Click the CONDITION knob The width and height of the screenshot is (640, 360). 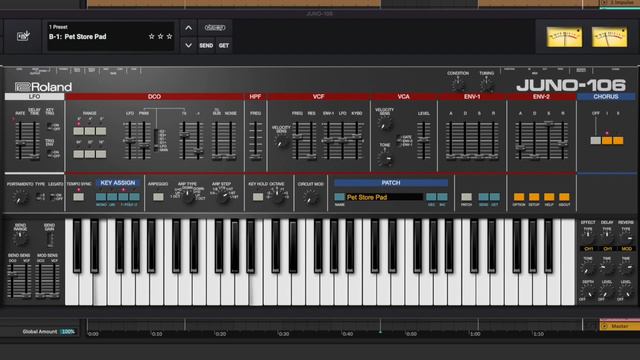[458, 84]
